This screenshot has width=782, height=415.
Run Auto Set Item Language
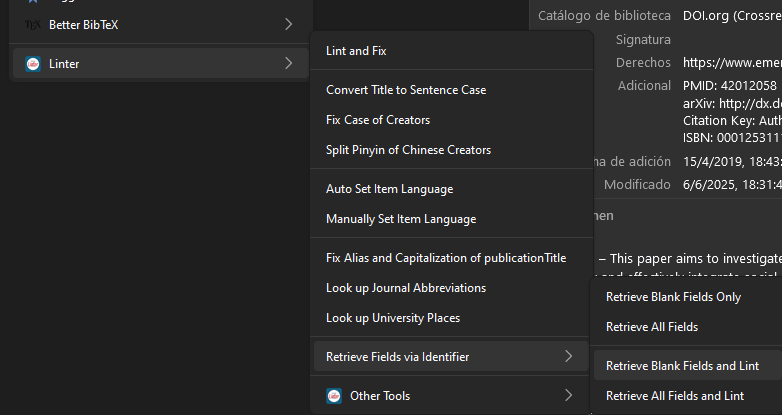pyautogui.click(x=389, y=189)
